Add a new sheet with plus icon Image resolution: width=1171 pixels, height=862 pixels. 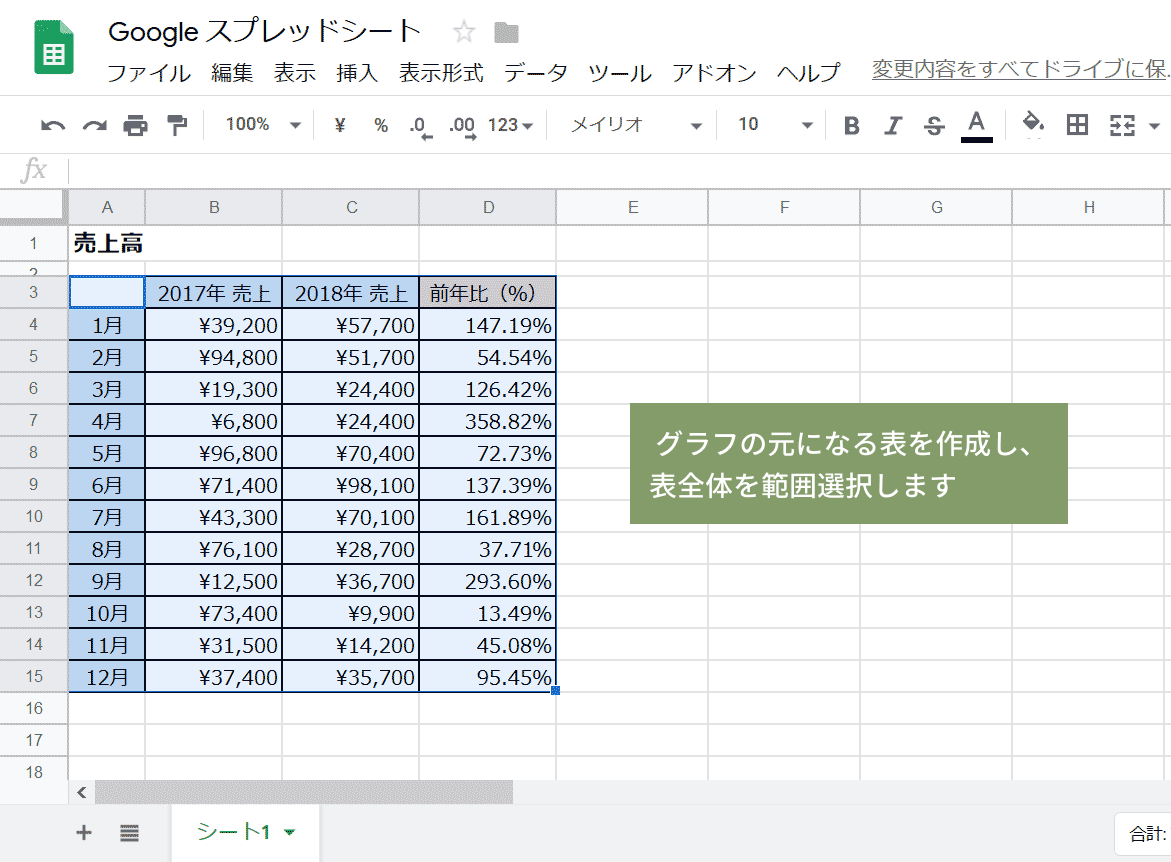coord(84,833)
